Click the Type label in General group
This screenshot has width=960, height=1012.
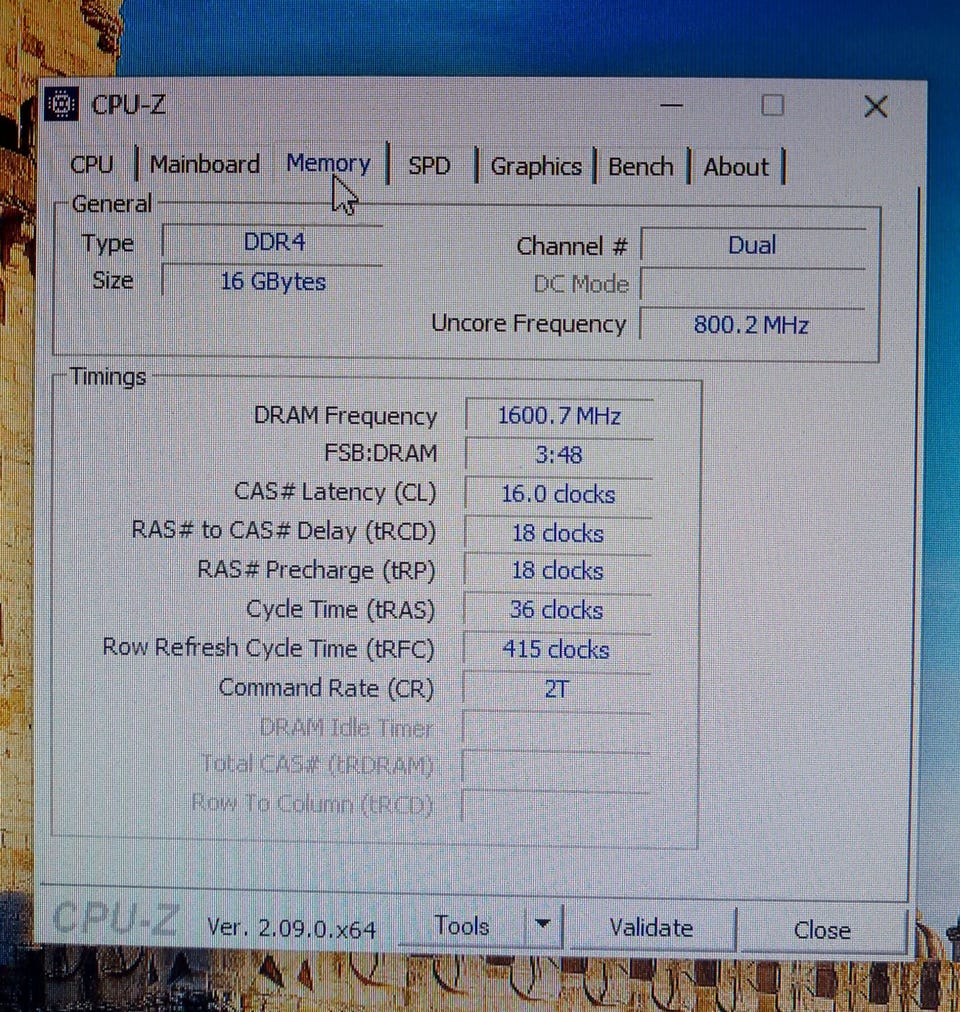tap(108, 243)
